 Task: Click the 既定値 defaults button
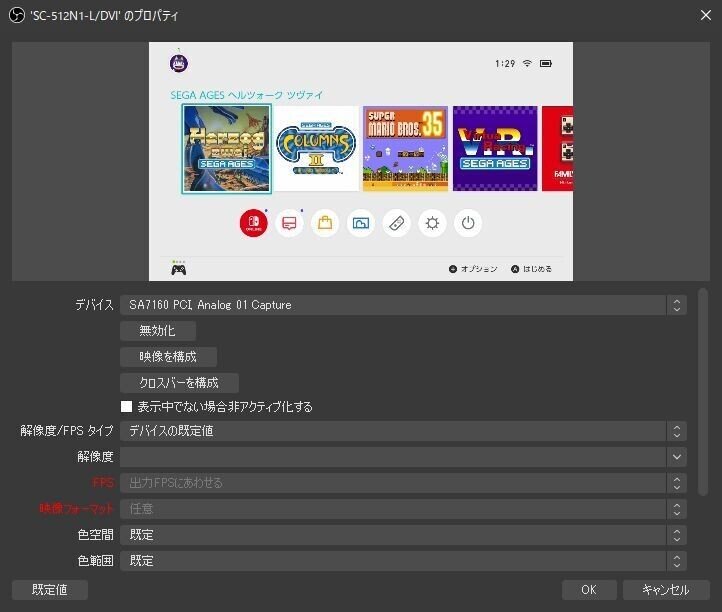pyautogui.click(x=50, y=589)
